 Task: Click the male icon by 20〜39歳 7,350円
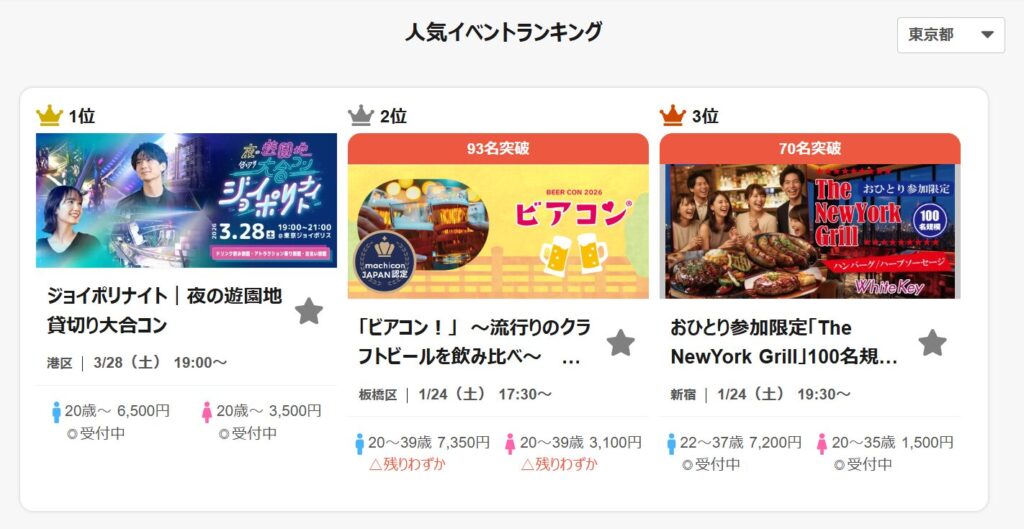pos(359,443)
